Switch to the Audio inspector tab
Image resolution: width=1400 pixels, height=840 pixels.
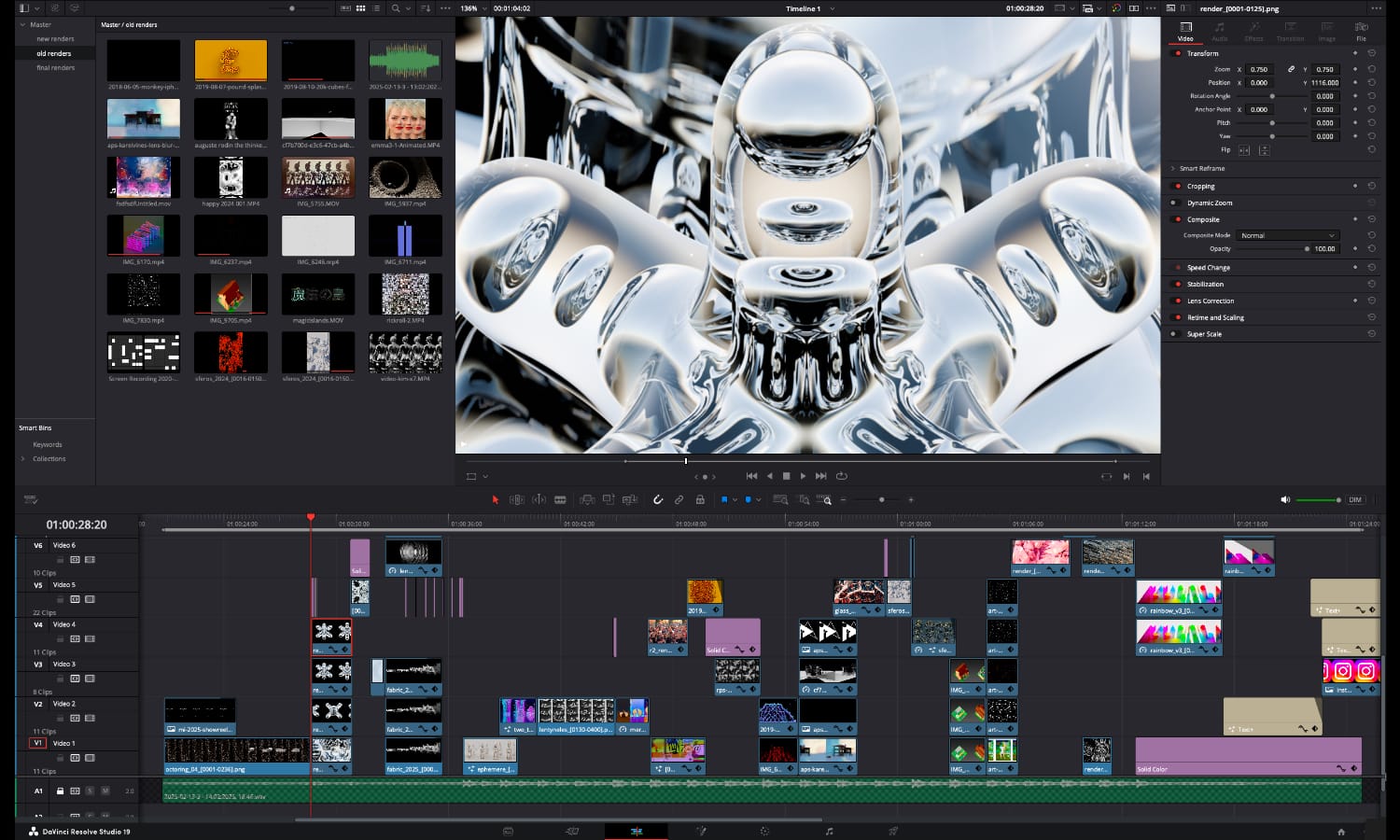coord(1220,34)
